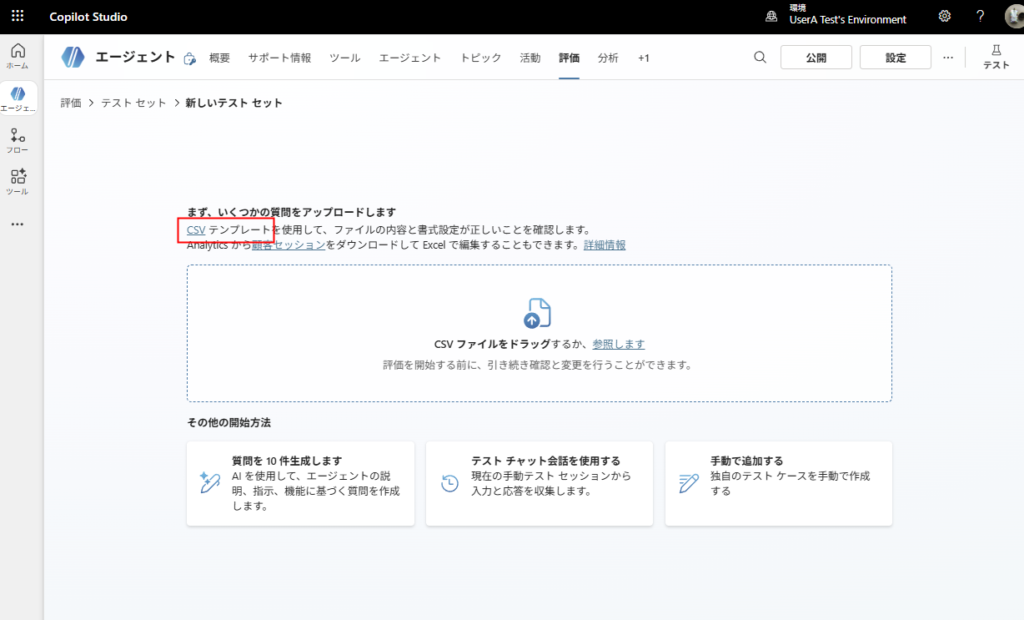Open Flows icon in left sidebar
This screenshot has width=1024, height=620.
(x=17, y=140)
